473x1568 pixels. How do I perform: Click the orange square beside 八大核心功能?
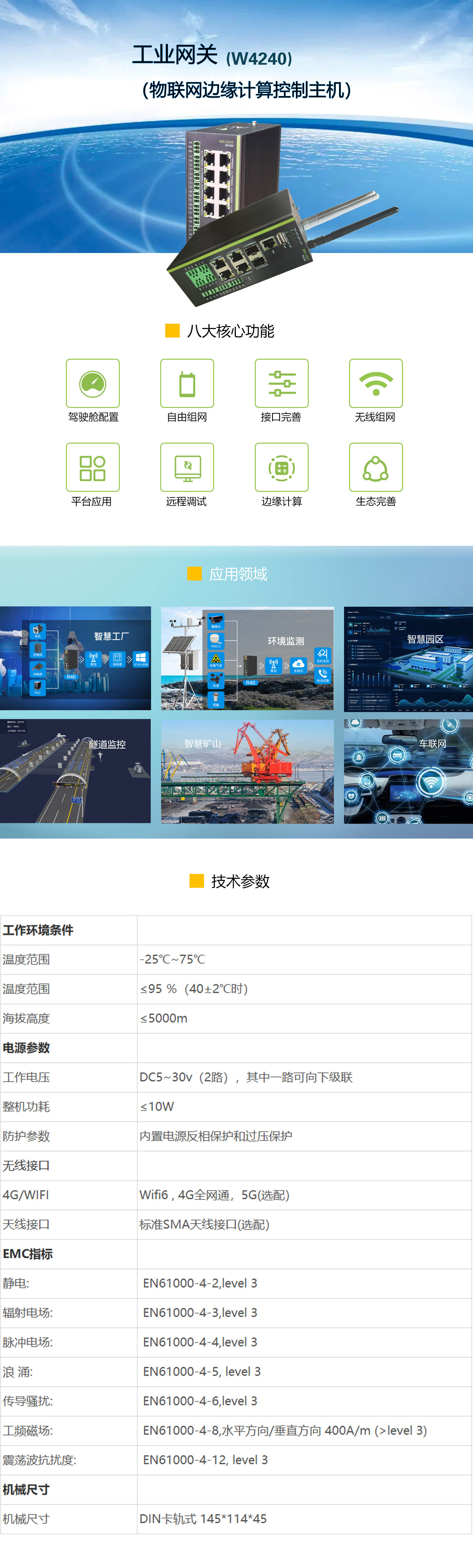[172, 331]
